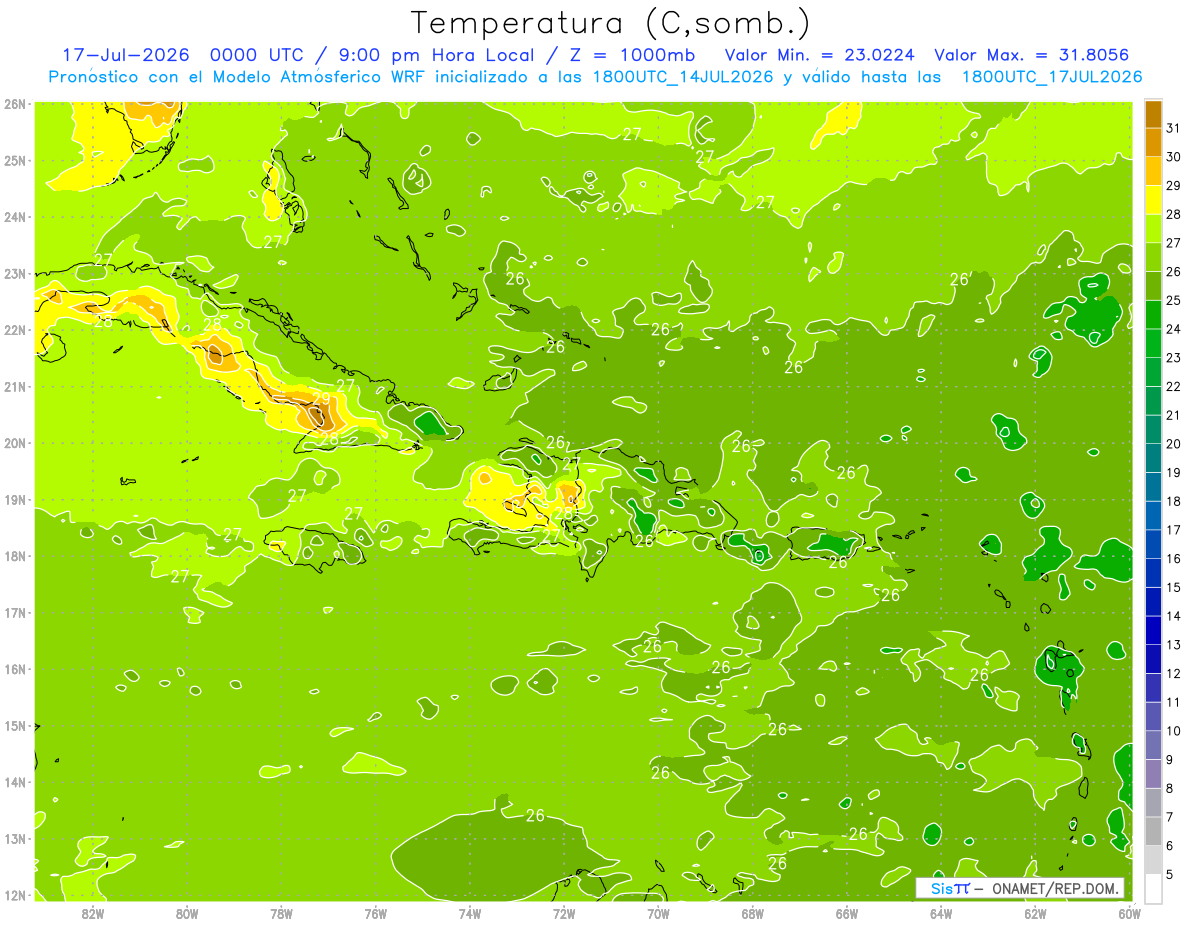The width and height of the screenshot is (1200, 927).
Task: Click "Valor Min. = 23.0224" value
Action: click(x=819, y=55)
